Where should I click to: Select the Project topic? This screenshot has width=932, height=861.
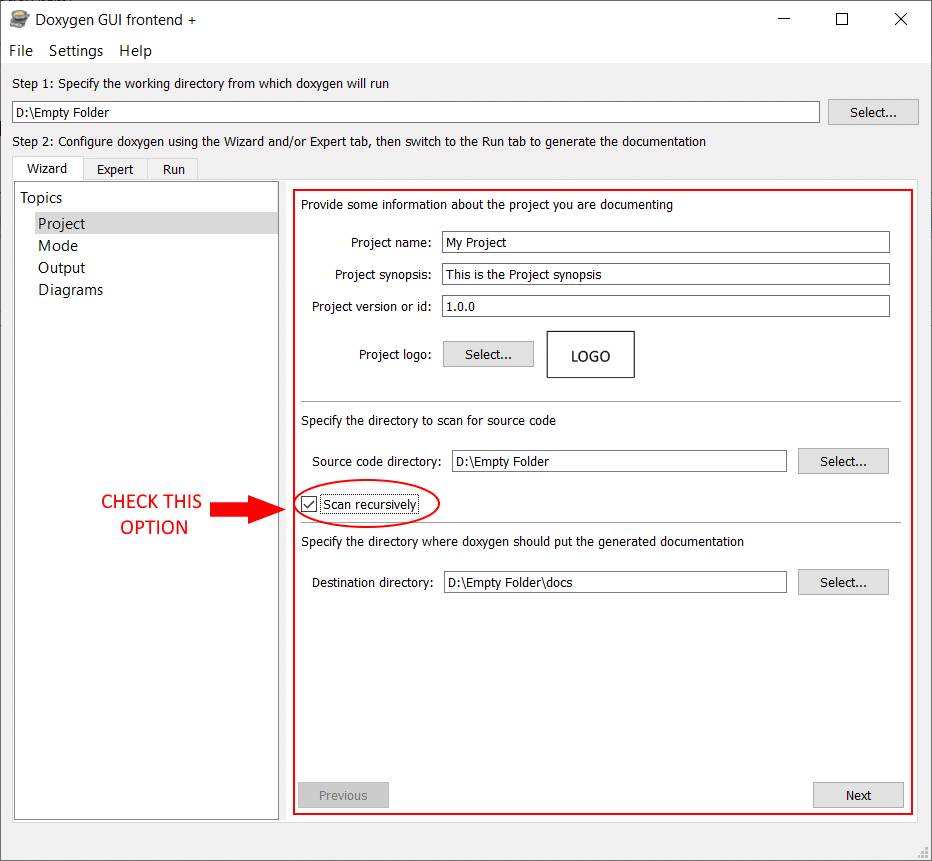[61, 223]
